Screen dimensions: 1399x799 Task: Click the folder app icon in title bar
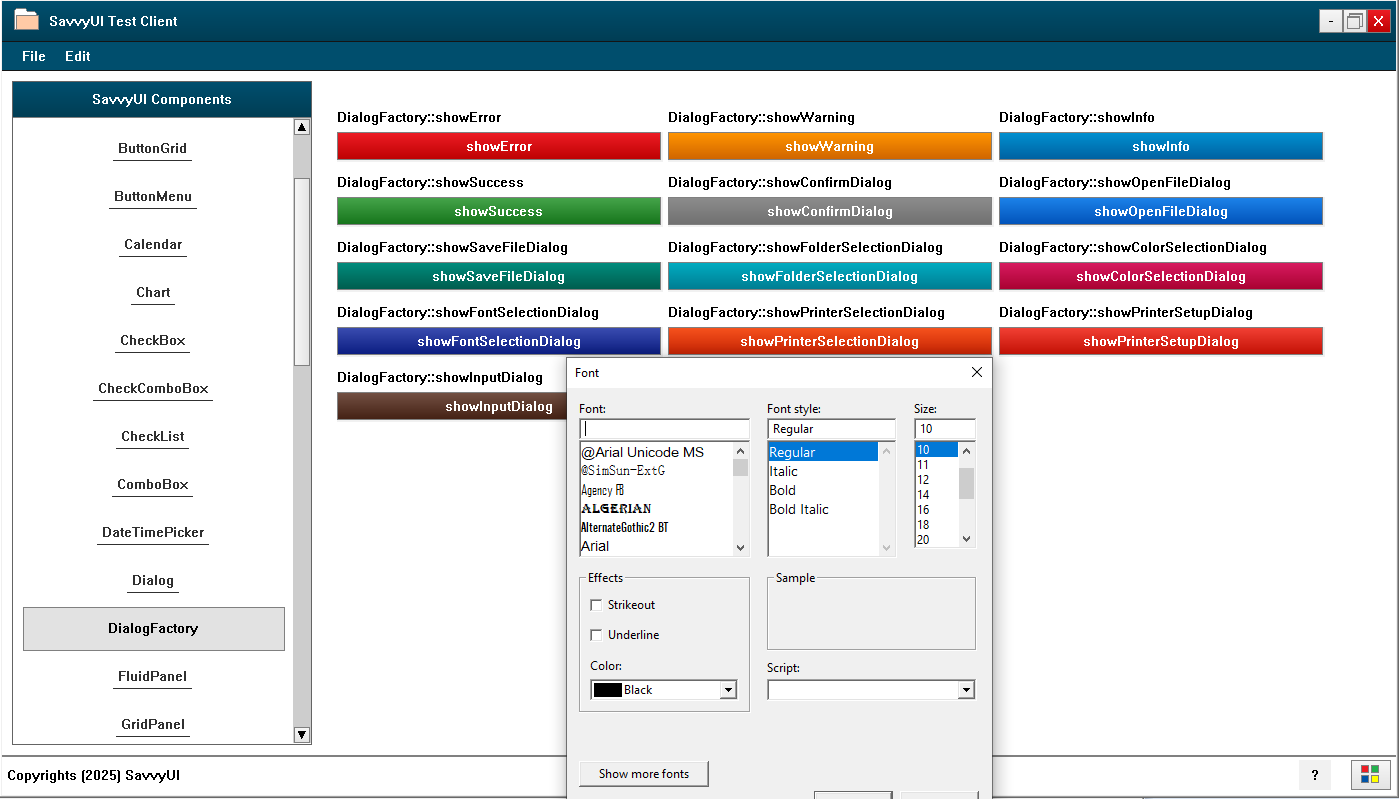[x=26, y=20]
